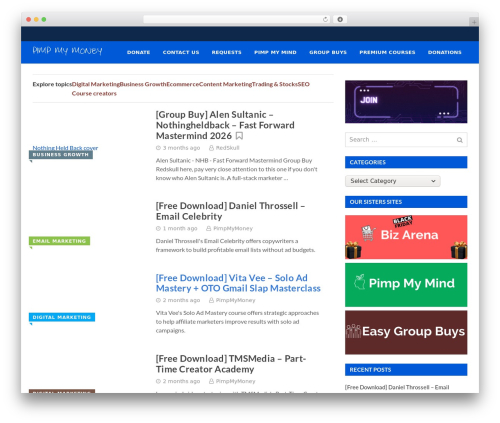Screen dimensions: 500x423
Task: Click the Email Marketing category badge
Action: 59,241
